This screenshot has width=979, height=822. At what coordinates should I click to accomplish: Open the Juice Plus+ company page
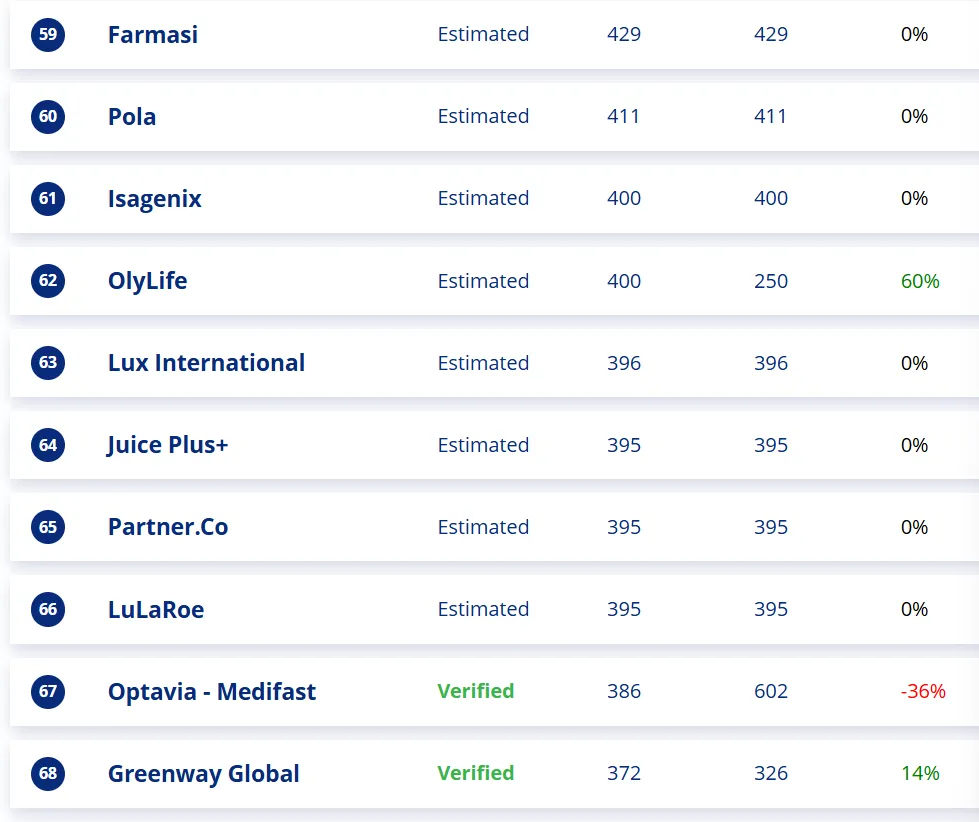(x=168, y=445)
